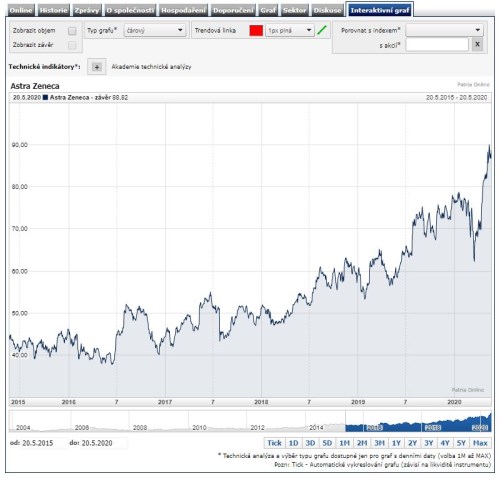Image resolution: width=500 pixels, height=478 pixels.
Task: Click the Astra Zeneca závěr legend entry
Action: coord(86,98)
